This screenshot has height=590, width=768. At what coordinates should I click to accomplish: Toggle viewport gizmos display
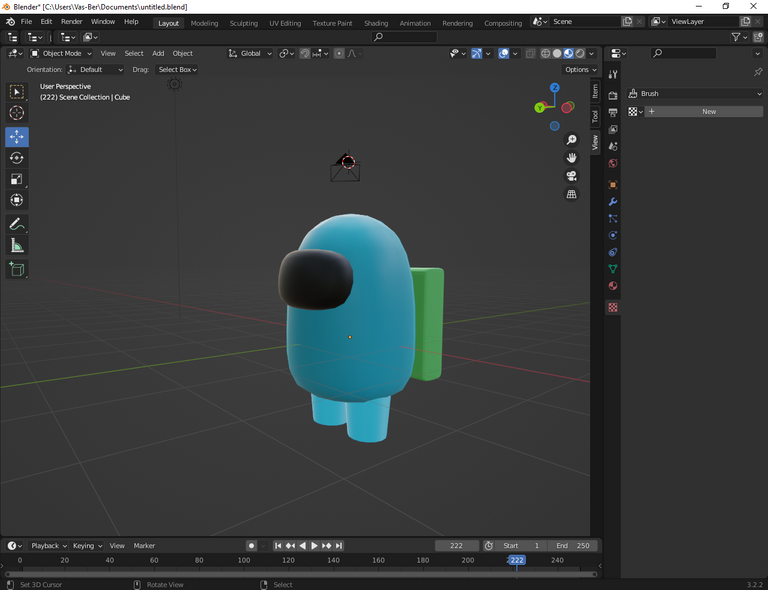(476, 53)
